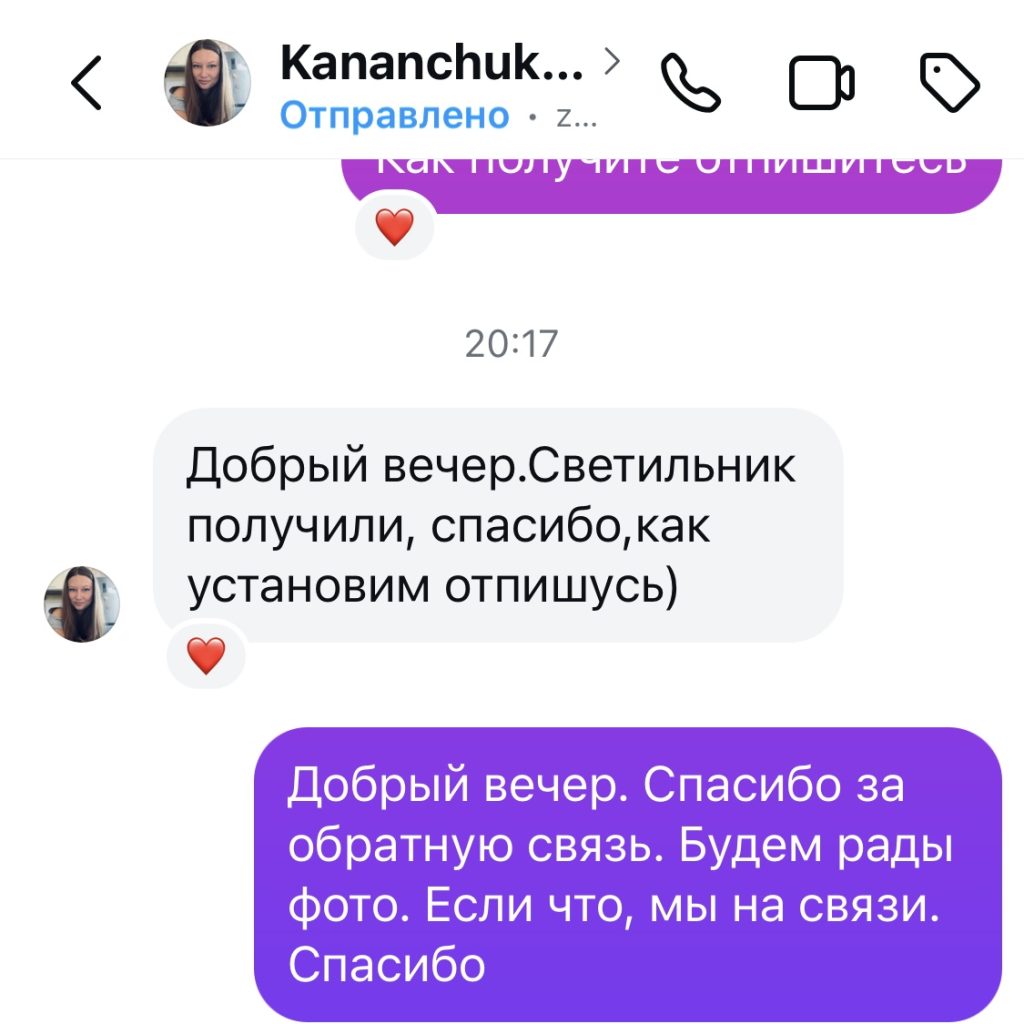
Task: Tap the blue Отправлено status text
Action: click(x=394, y=116)
